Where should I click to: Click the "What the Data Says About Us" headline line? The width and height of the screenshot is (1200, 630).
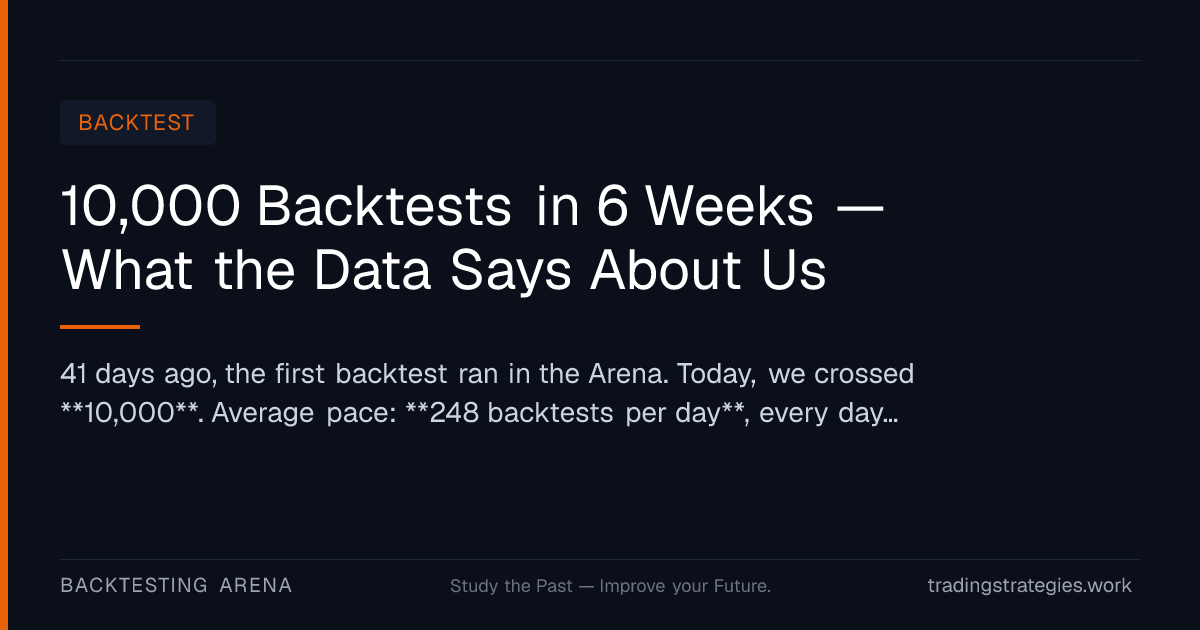coord(444,269)
